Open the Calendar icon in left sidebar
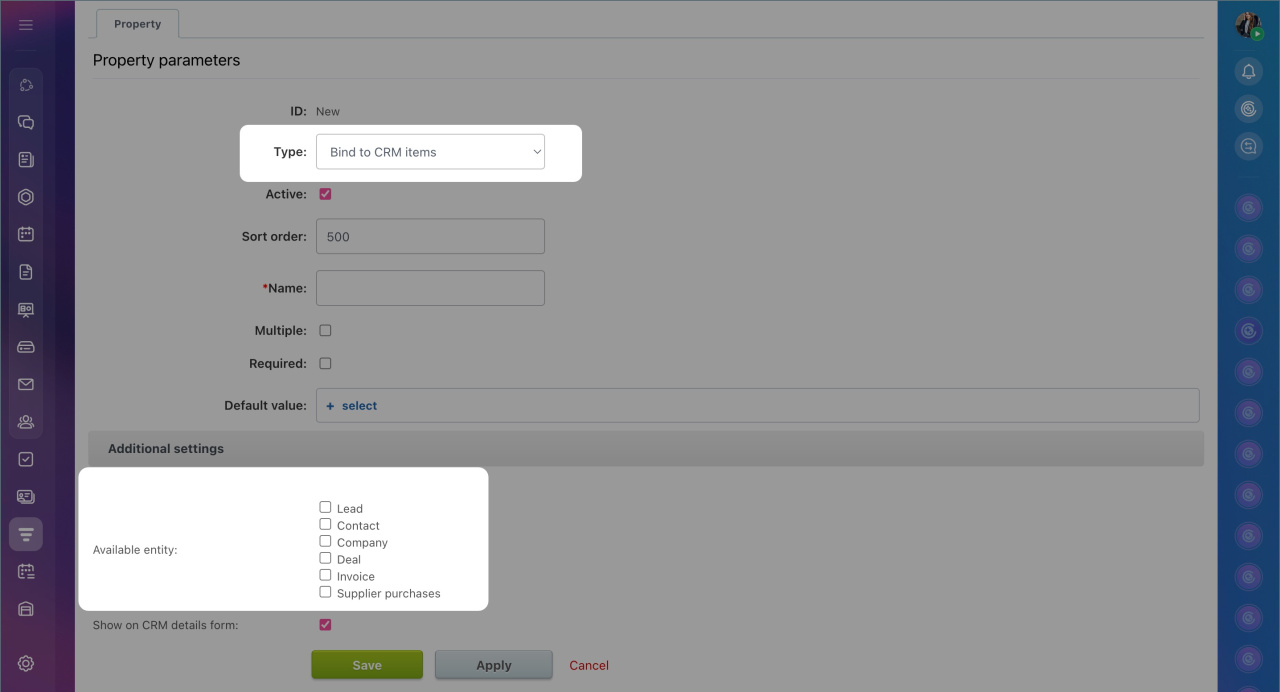The width and height of the screenshot is (1280, 692). 26,234
